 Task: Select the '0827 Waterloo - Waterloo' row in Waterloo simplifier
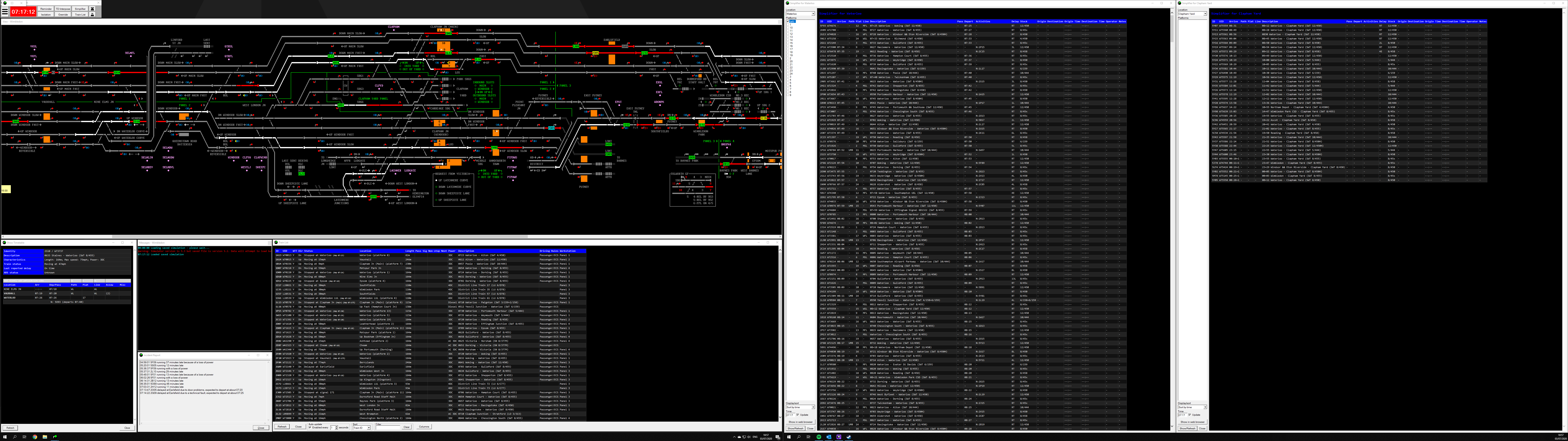pos(973,420)
